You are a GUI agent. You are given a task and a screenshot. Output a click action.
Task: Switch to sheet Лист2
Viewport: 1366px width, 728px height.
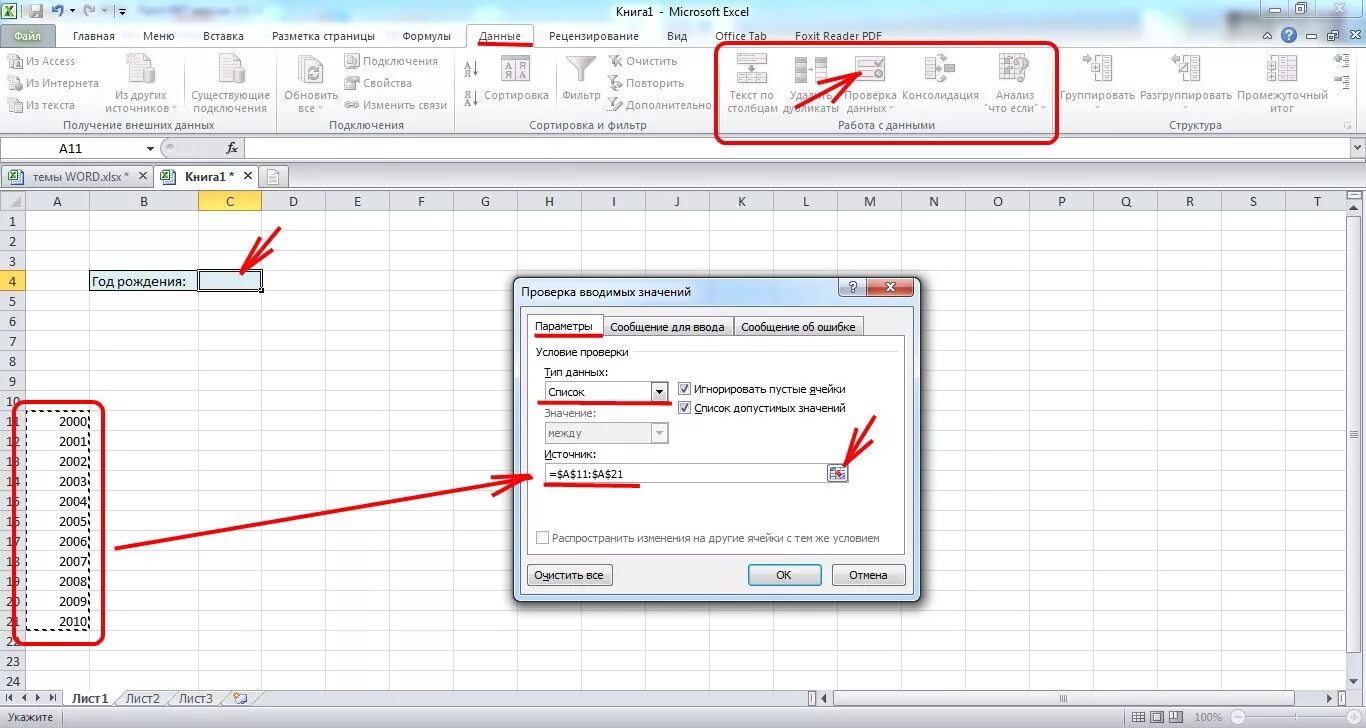click(x=143, y=699)
